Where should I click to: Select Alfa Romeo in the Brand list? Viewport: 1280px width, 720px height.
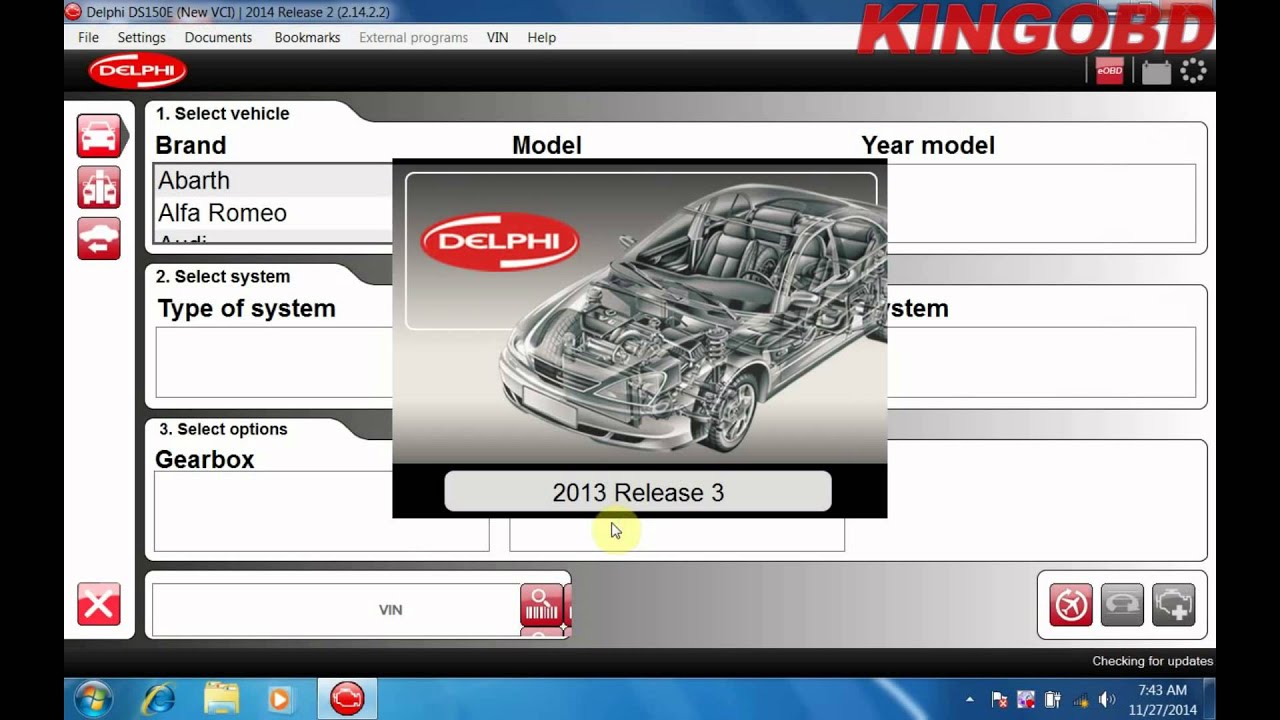pyautogui.click(x=273, y=213)
